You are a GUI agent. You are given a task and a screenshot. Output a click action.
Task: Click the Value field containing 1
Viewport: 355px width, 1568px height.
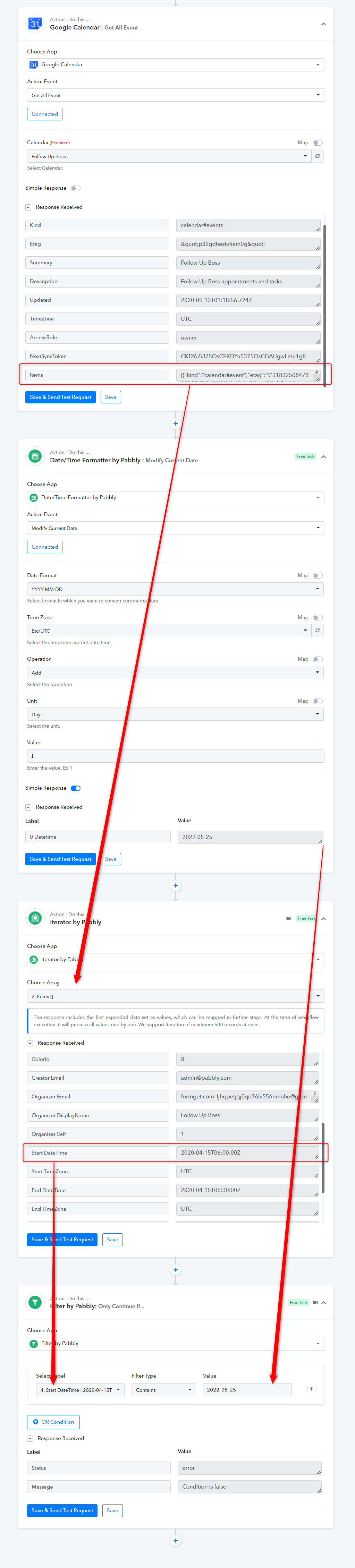click(x=175, y=756)
